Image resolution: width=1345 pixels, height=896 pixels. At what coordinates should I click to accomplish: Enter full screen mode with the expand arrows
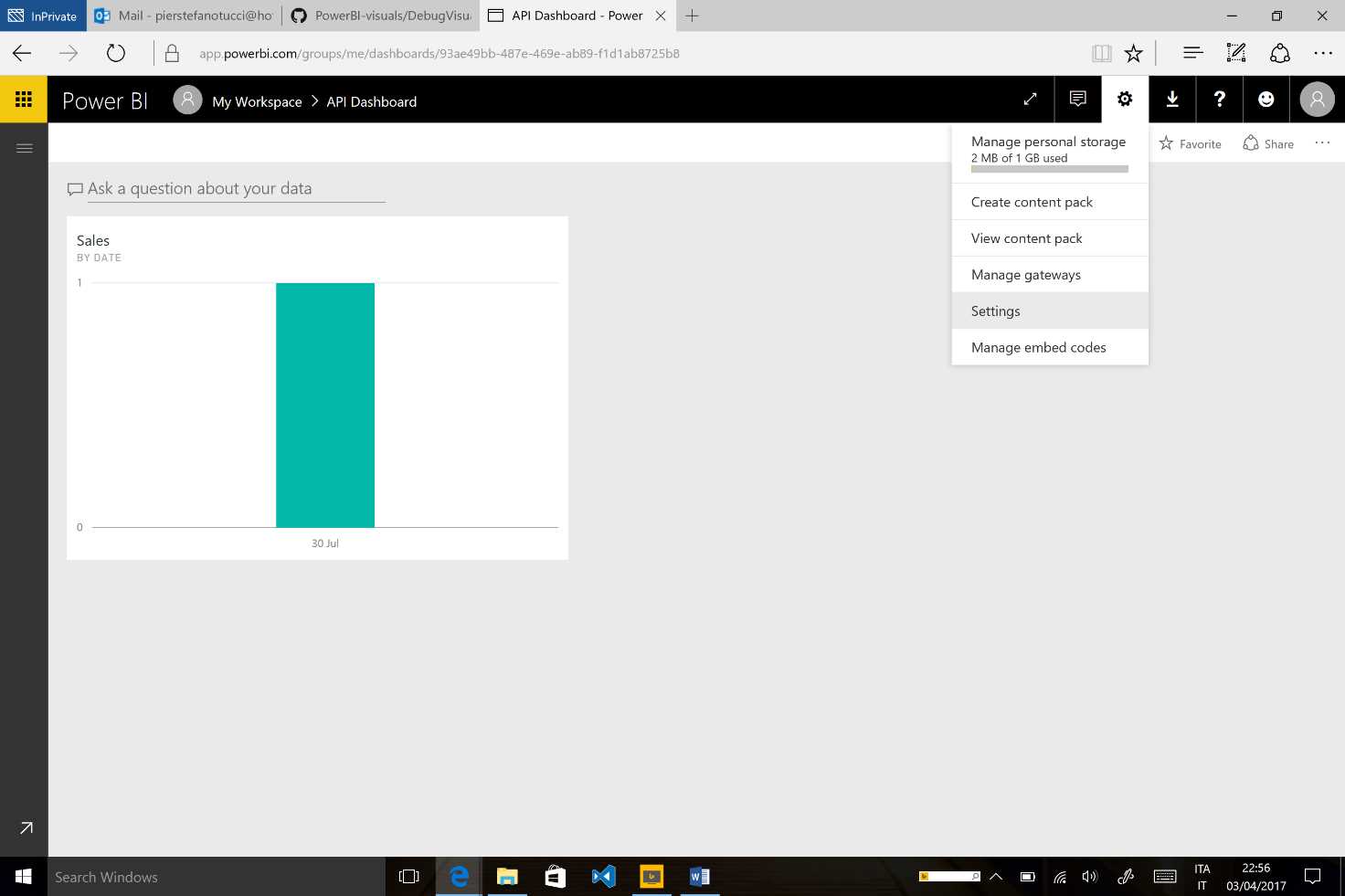[x=1030, y=99]
